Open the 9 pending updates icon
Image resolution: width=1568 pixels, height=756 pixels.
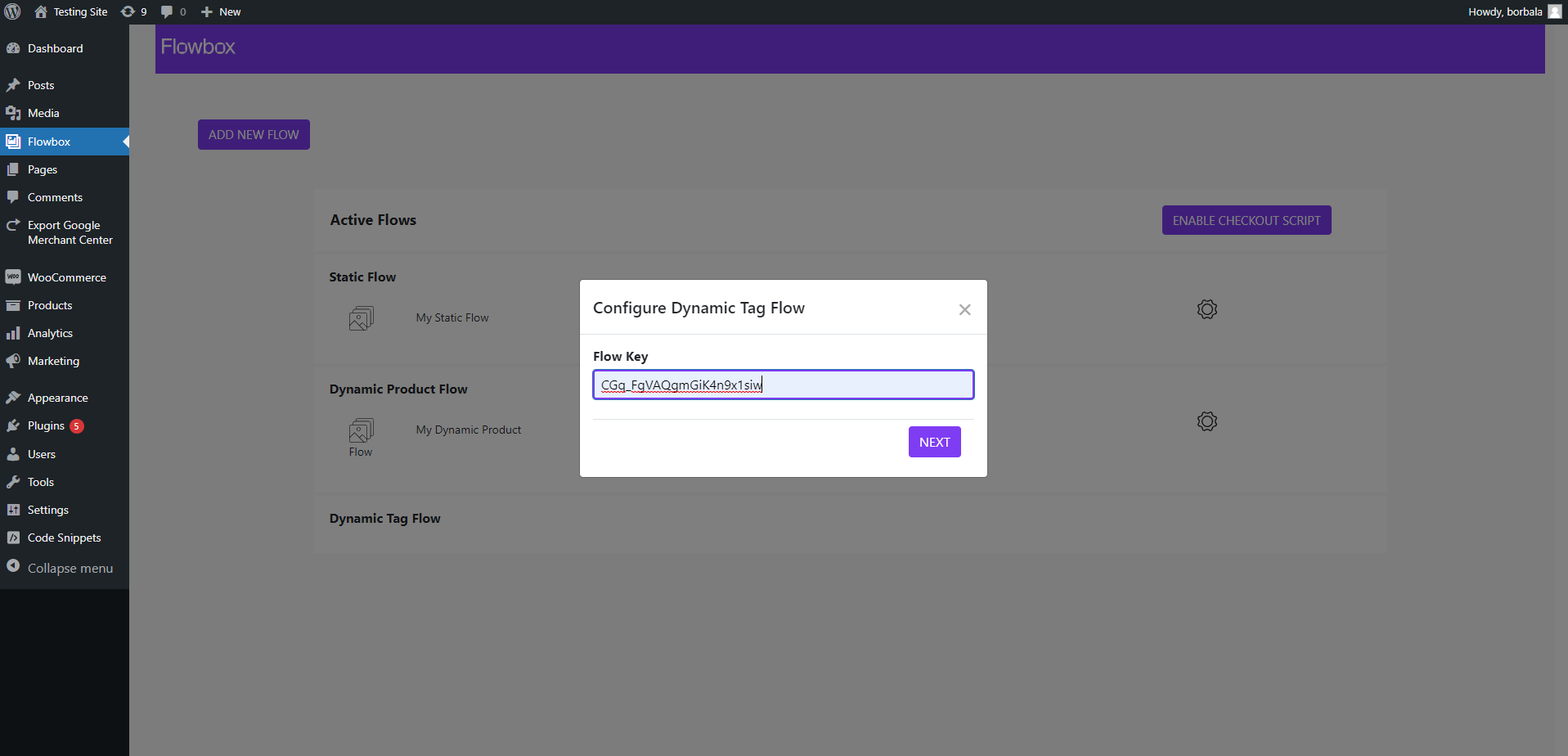tap(134, 11)
